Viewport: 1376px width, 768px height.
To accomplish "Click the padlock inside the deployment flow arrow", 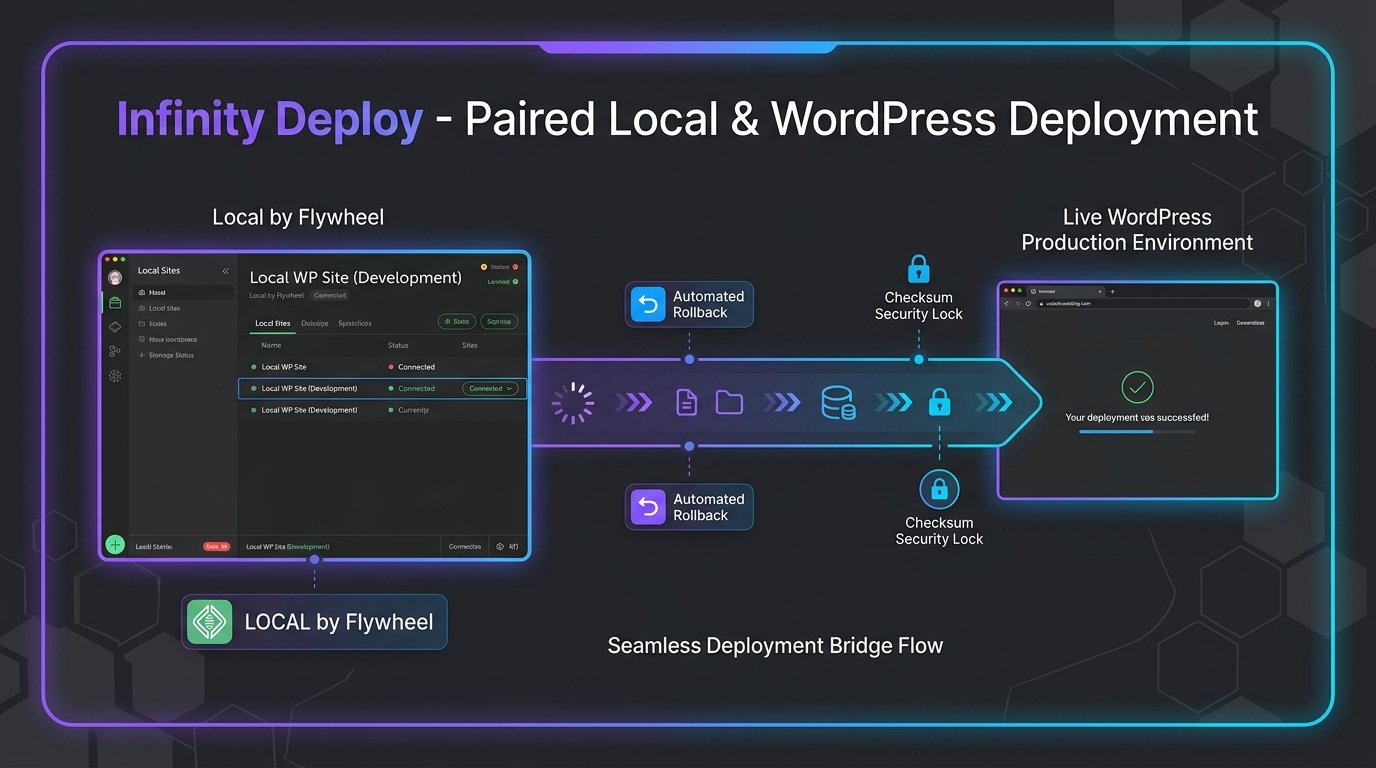I will point(938,402).
